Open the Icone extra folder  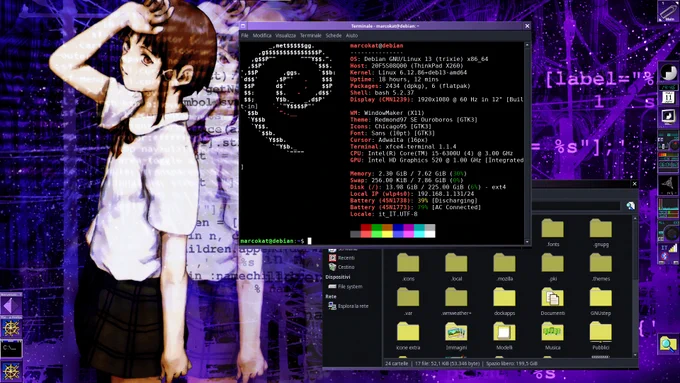pos(408,336)
